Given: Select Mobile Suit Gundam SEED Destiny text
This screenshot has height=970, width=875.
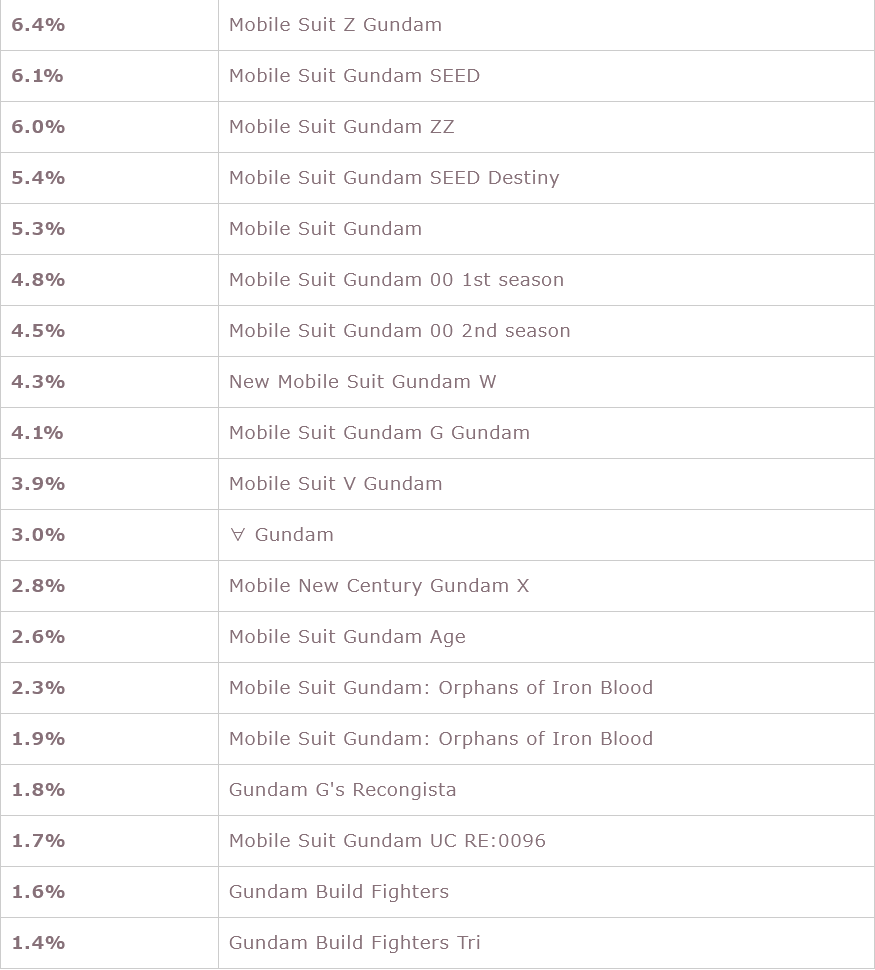Looking at the screenshot, I should pos(394,178).
